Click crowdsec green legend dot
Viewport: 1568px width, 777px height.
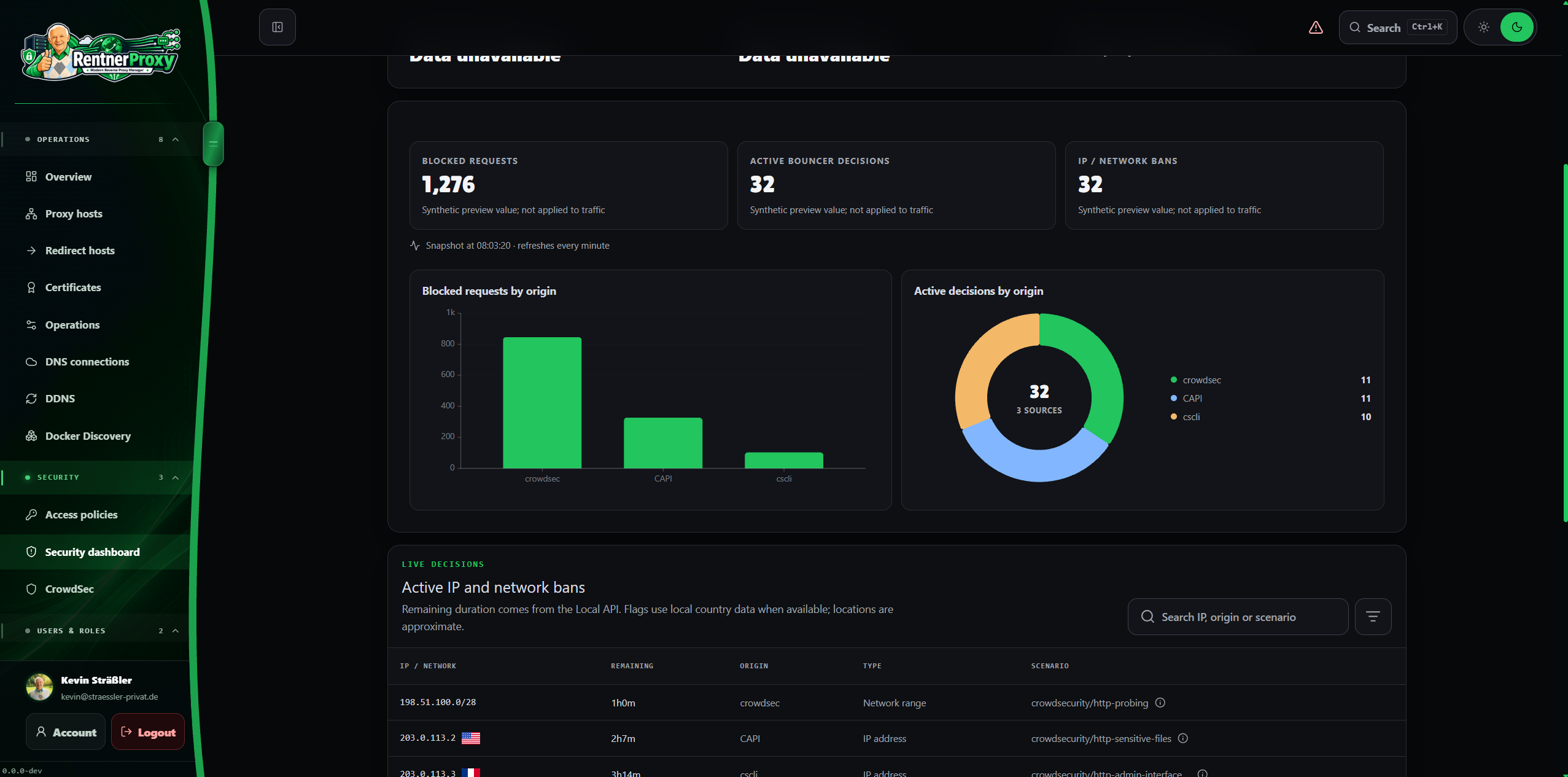click(1174, 380)
